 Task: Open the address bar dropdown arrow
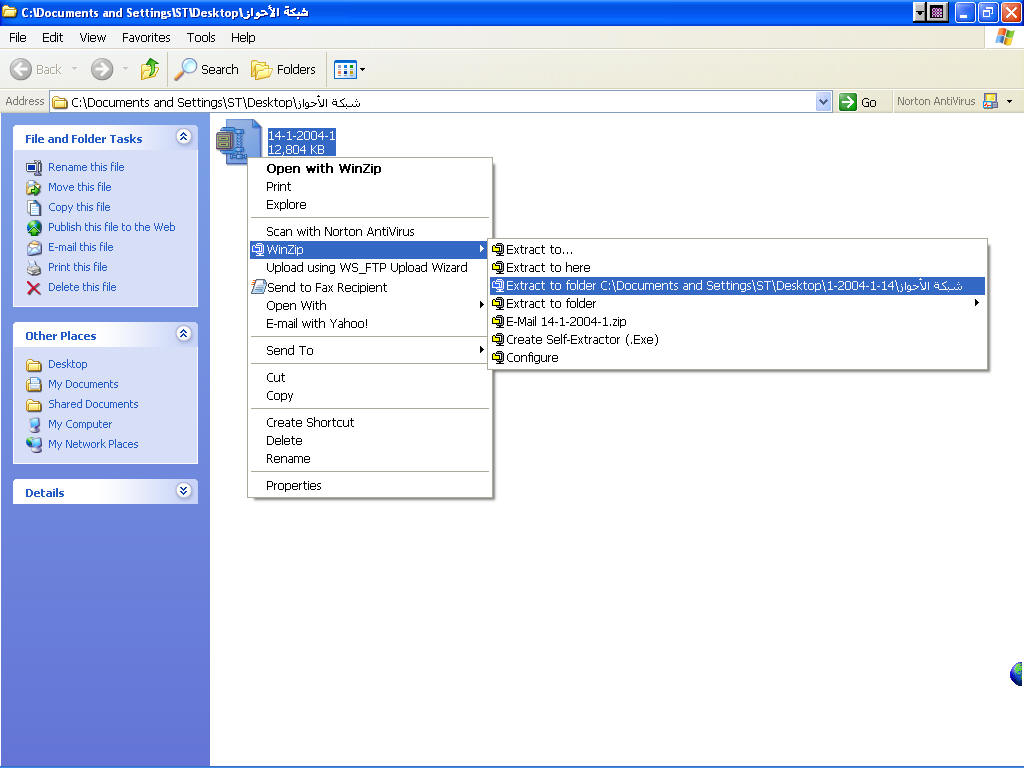click(823, 101)
